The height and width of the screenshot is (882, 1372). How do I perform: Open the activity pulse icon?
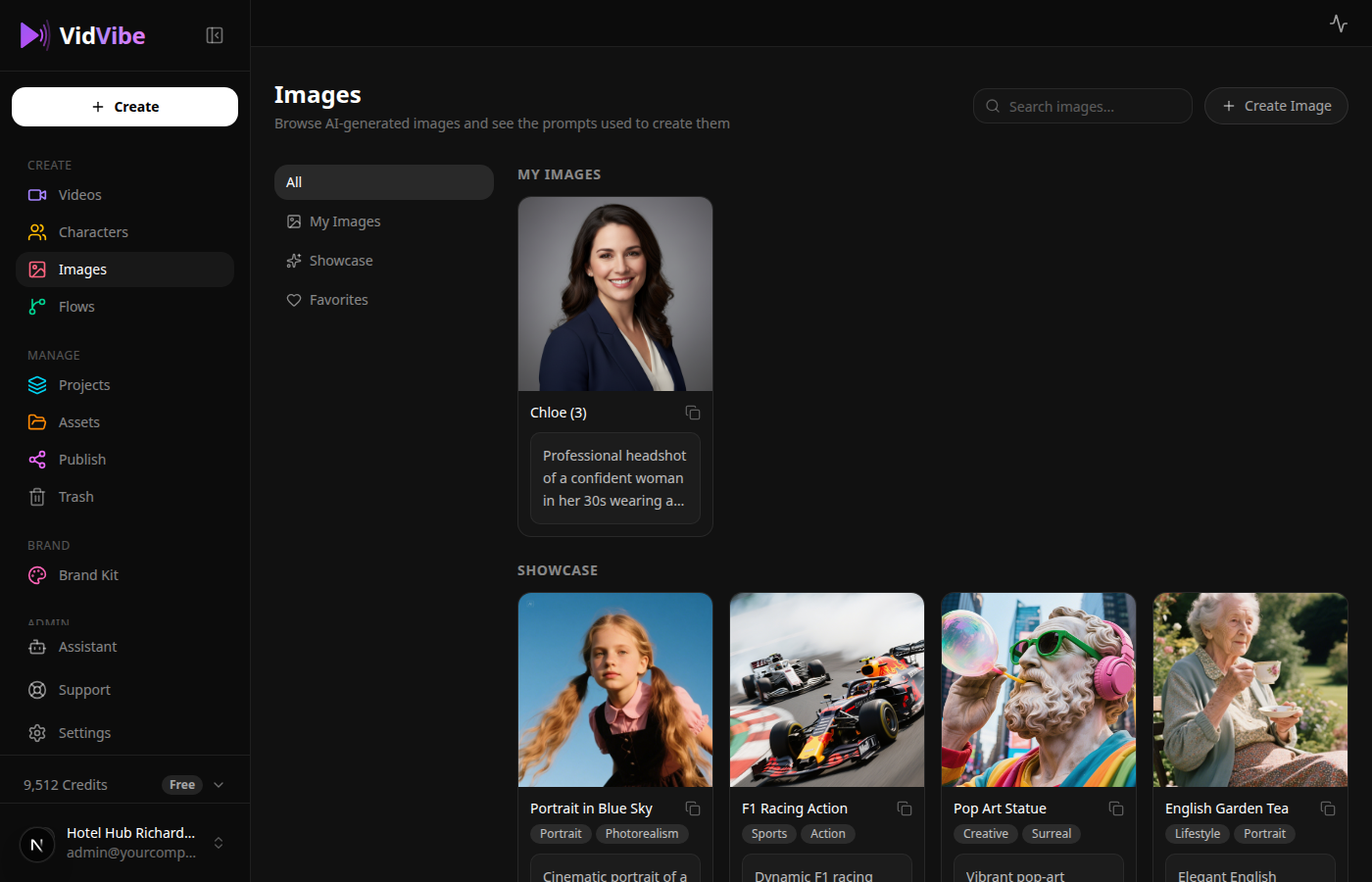(x=1339, y=24)
